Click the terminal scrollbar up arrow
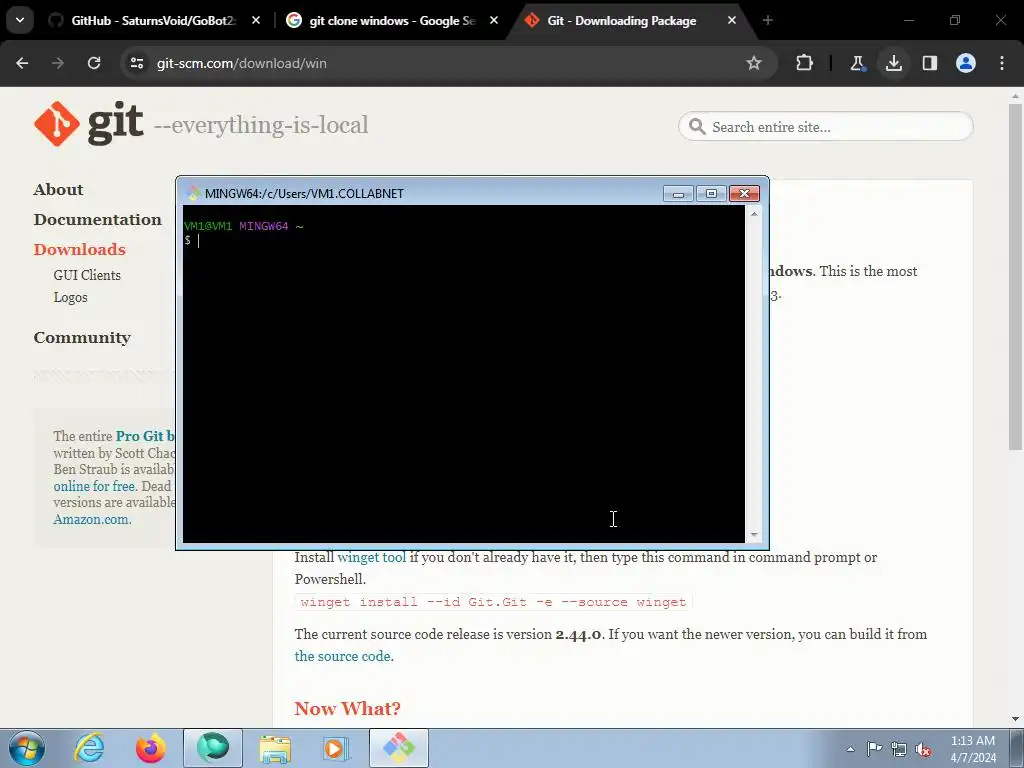This screenshot has width=1024, height=768. tap(754, 214)
